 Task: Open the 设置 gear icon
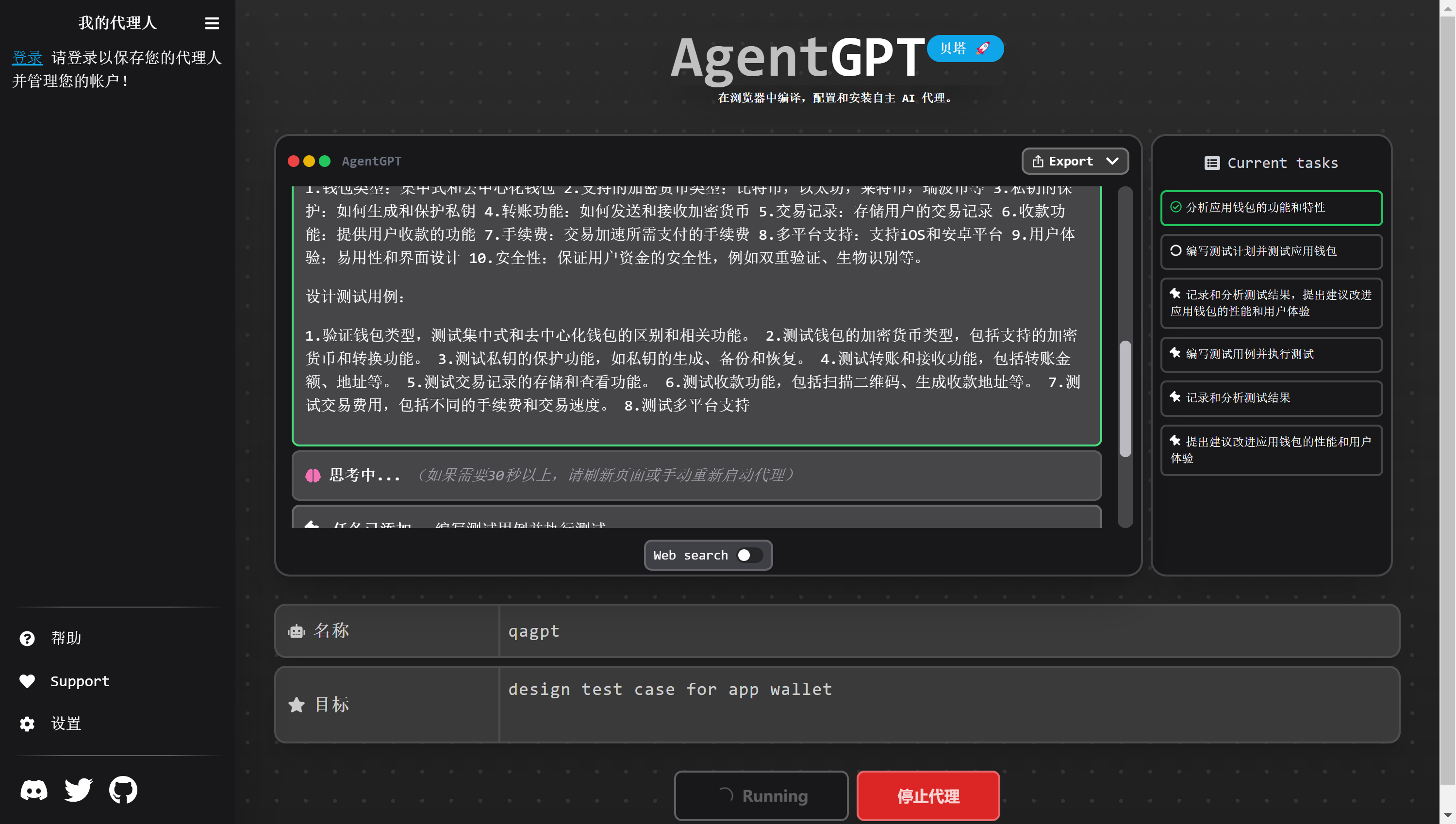click(27, 724)
